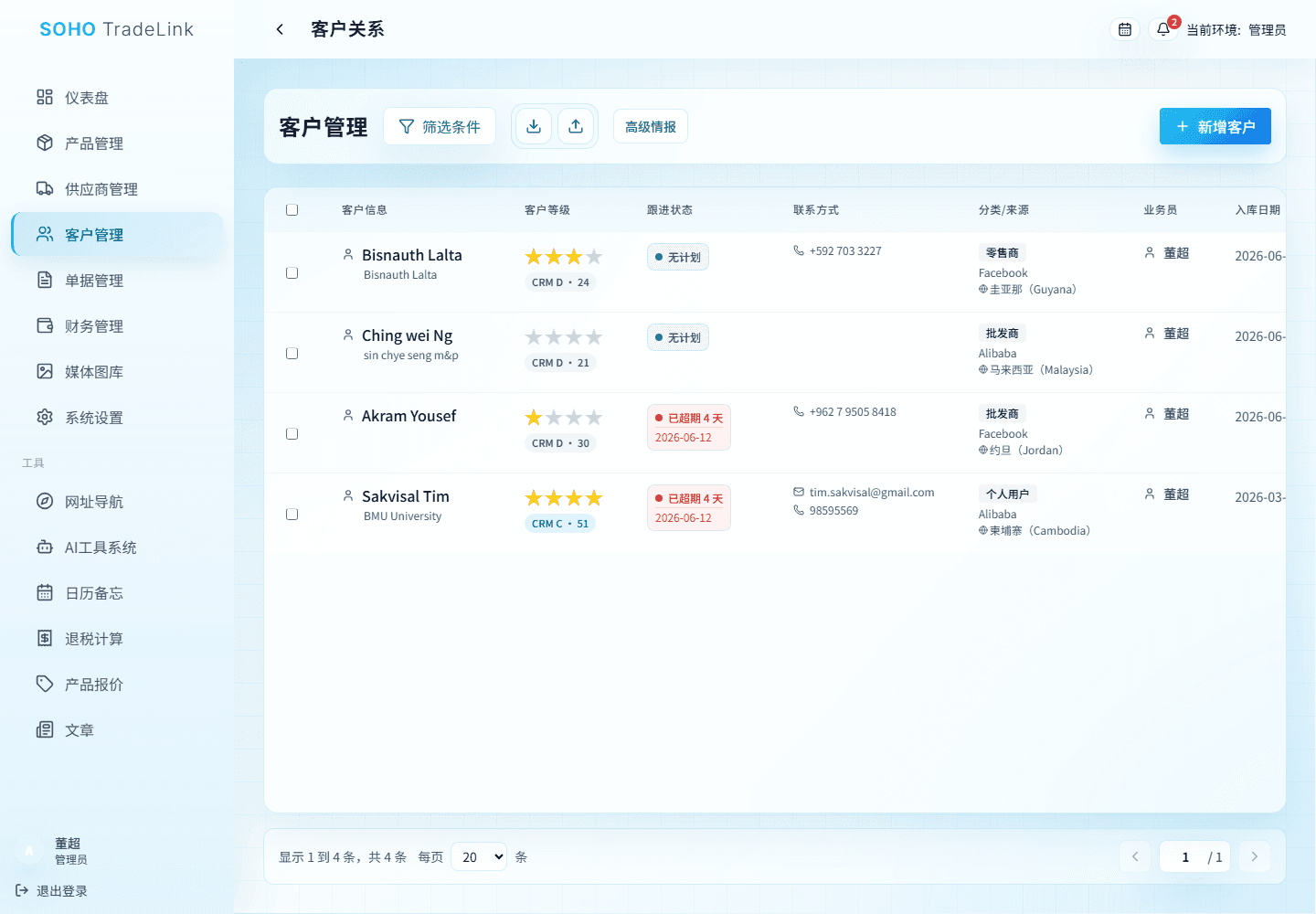Go to the previous page arrow
This screenshot has width=1316, height=914.
click(1135, 856)
